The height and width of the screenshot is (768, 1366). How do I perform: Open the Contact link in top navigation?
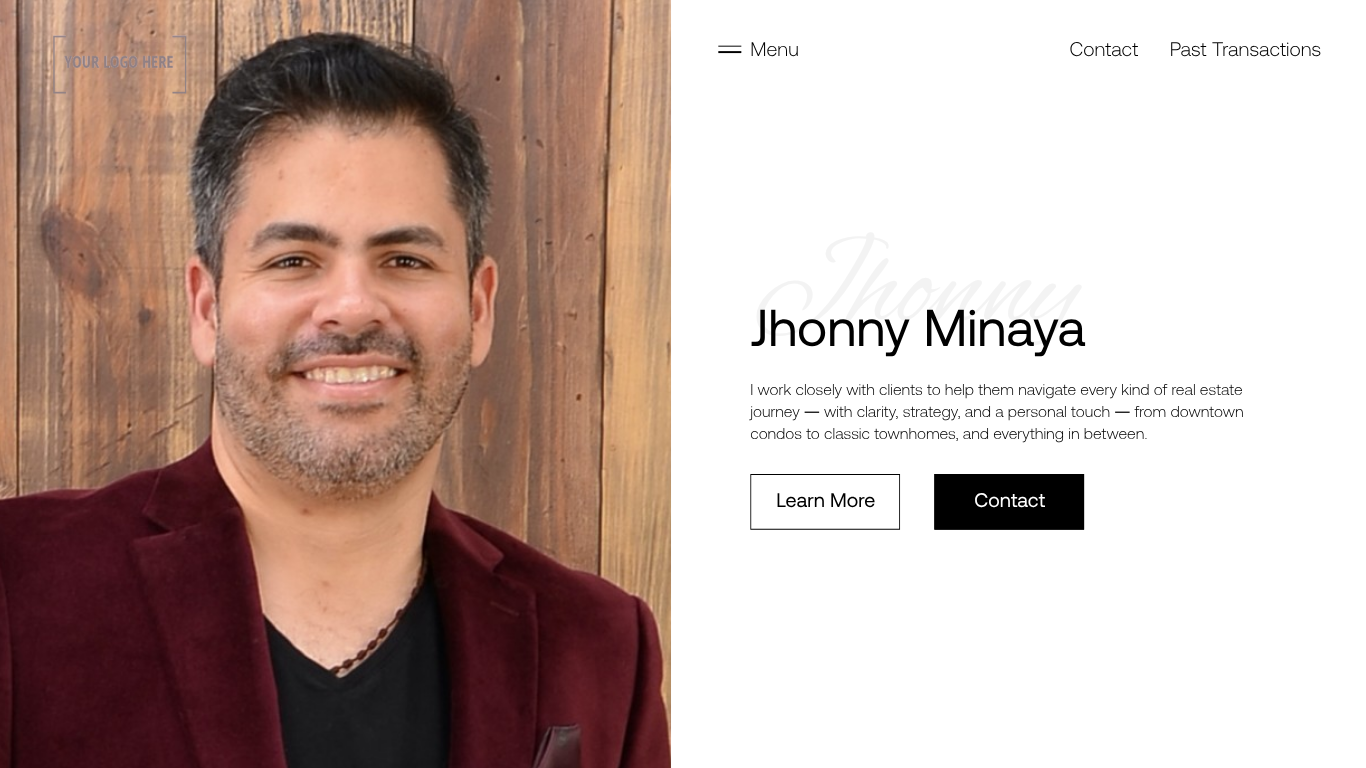point(1103,49)
